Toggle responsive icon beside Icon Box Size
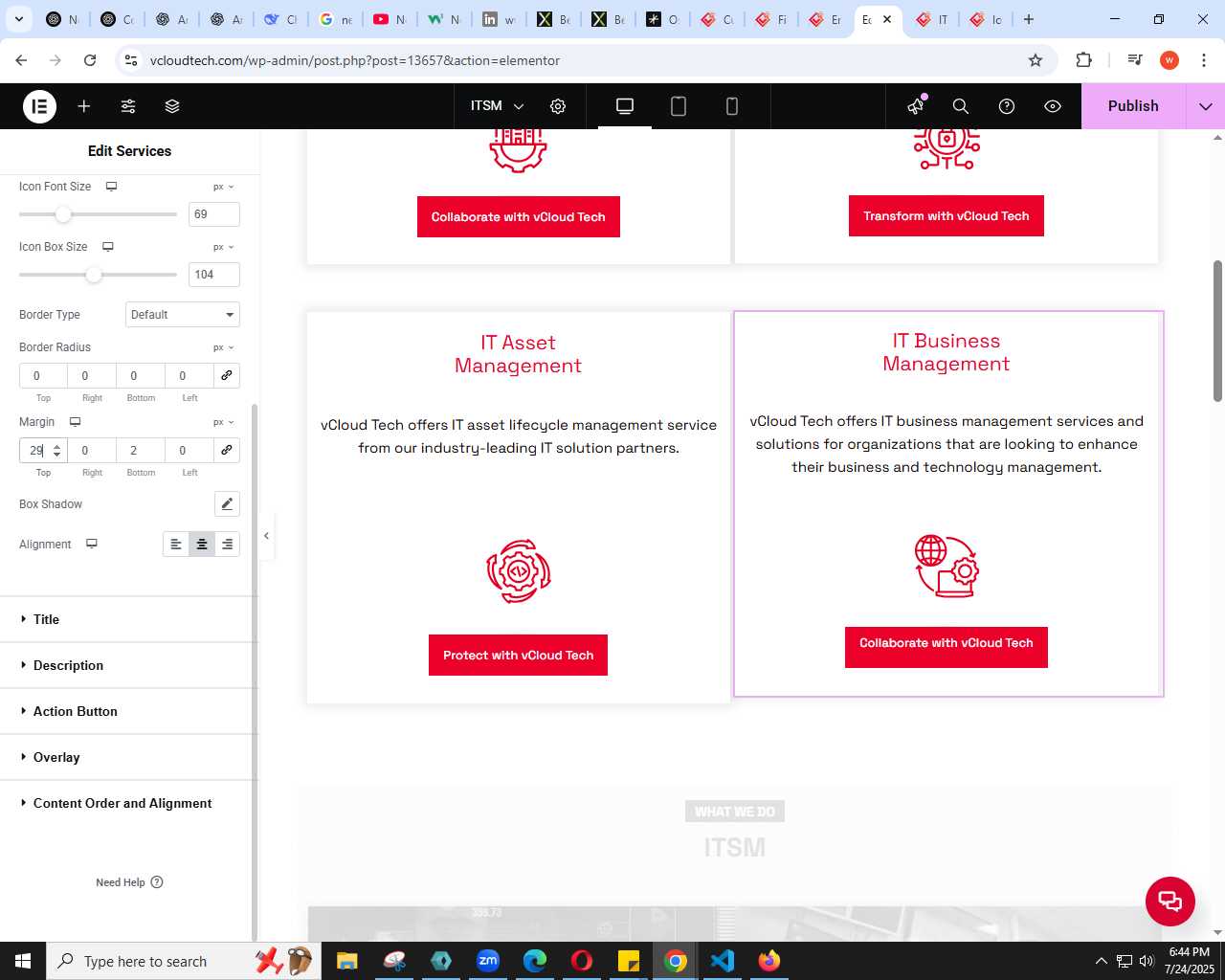 tap(108, 247)
